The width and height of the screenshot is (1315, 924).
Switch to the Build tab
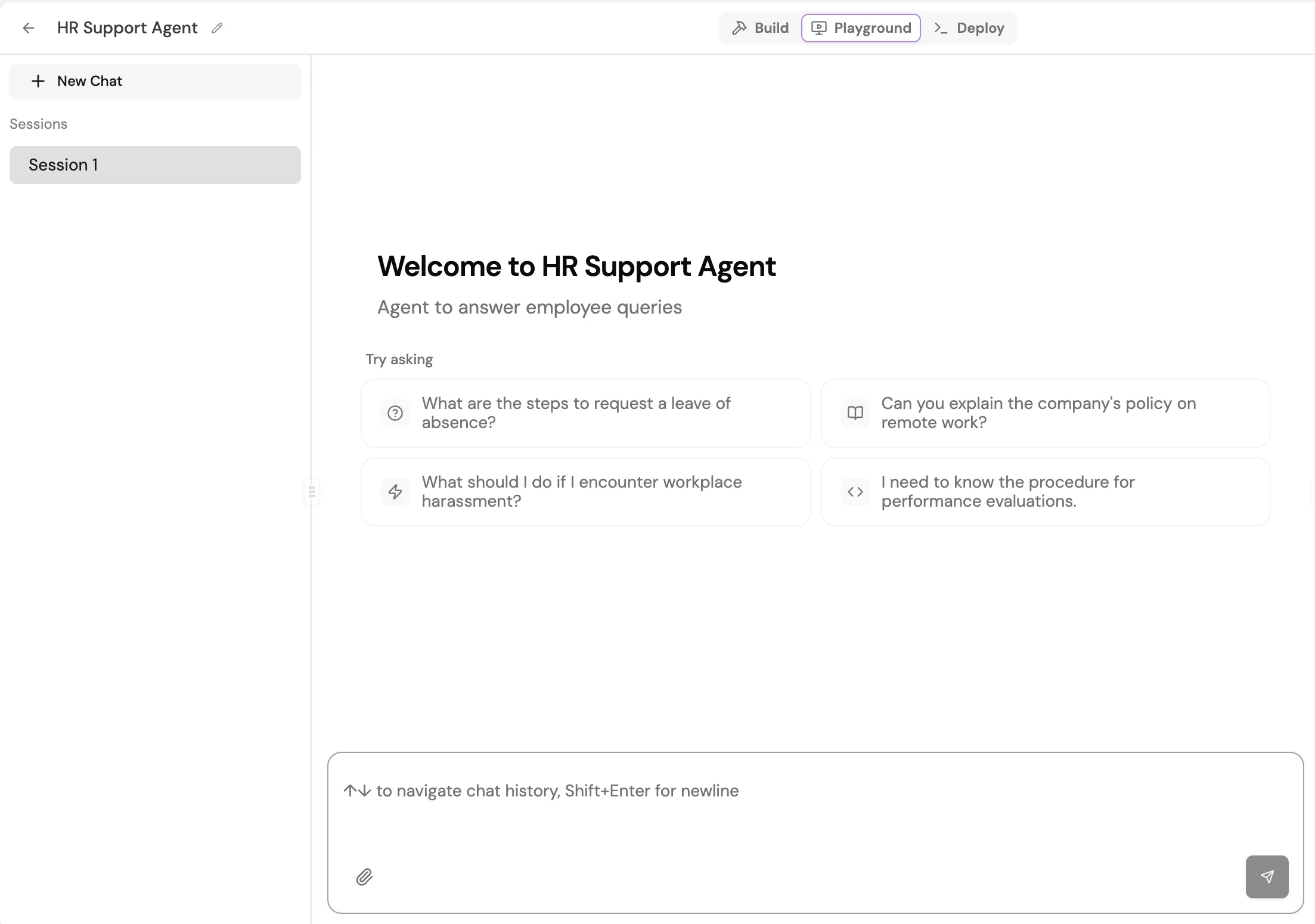760,28
